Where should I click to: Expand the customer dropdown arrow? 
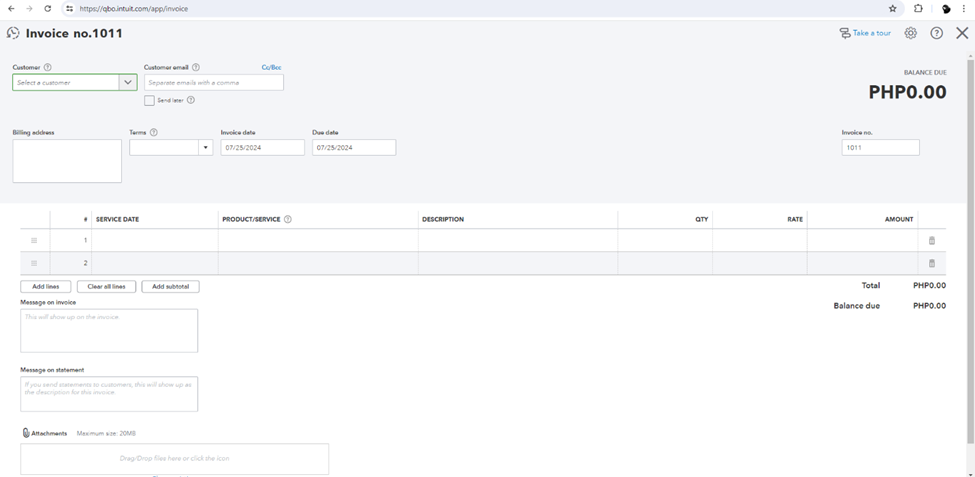pyautogui.click(x=128, y=82)
